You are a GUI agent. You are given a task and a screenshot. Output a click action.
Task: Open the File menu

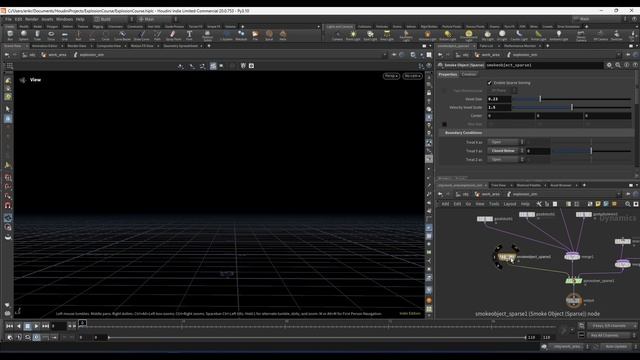pos(8,19)
